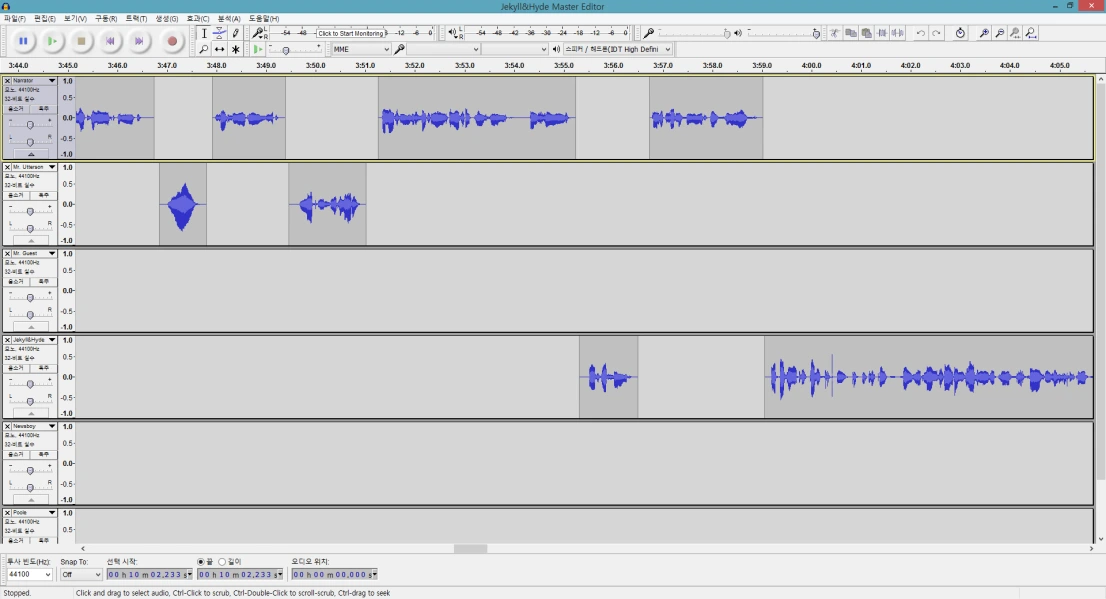
Task: Click the Sync-Lock tracks clock icon
Action: click(x=960, y=33)
